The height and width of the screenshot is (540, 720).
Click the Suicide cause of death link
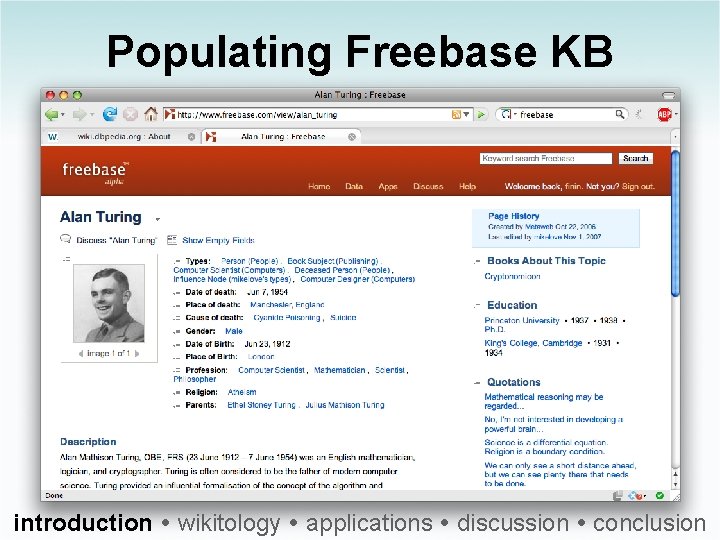(x=343, y=317)
